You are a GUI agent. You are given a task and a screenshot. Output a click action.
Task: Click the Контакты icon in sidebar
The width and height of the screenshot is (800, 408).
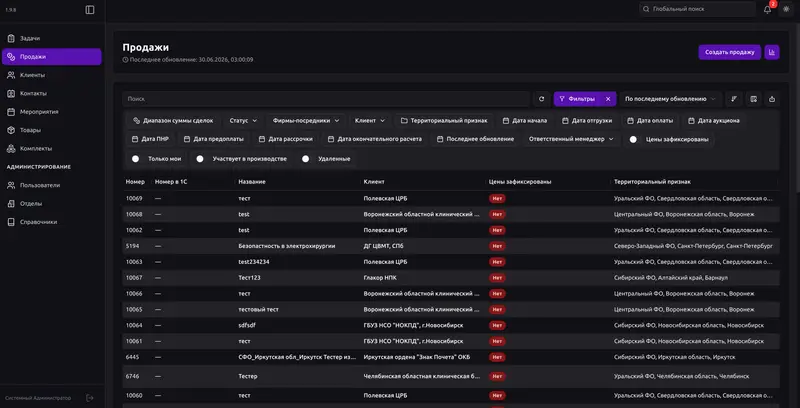pos(11,93)
